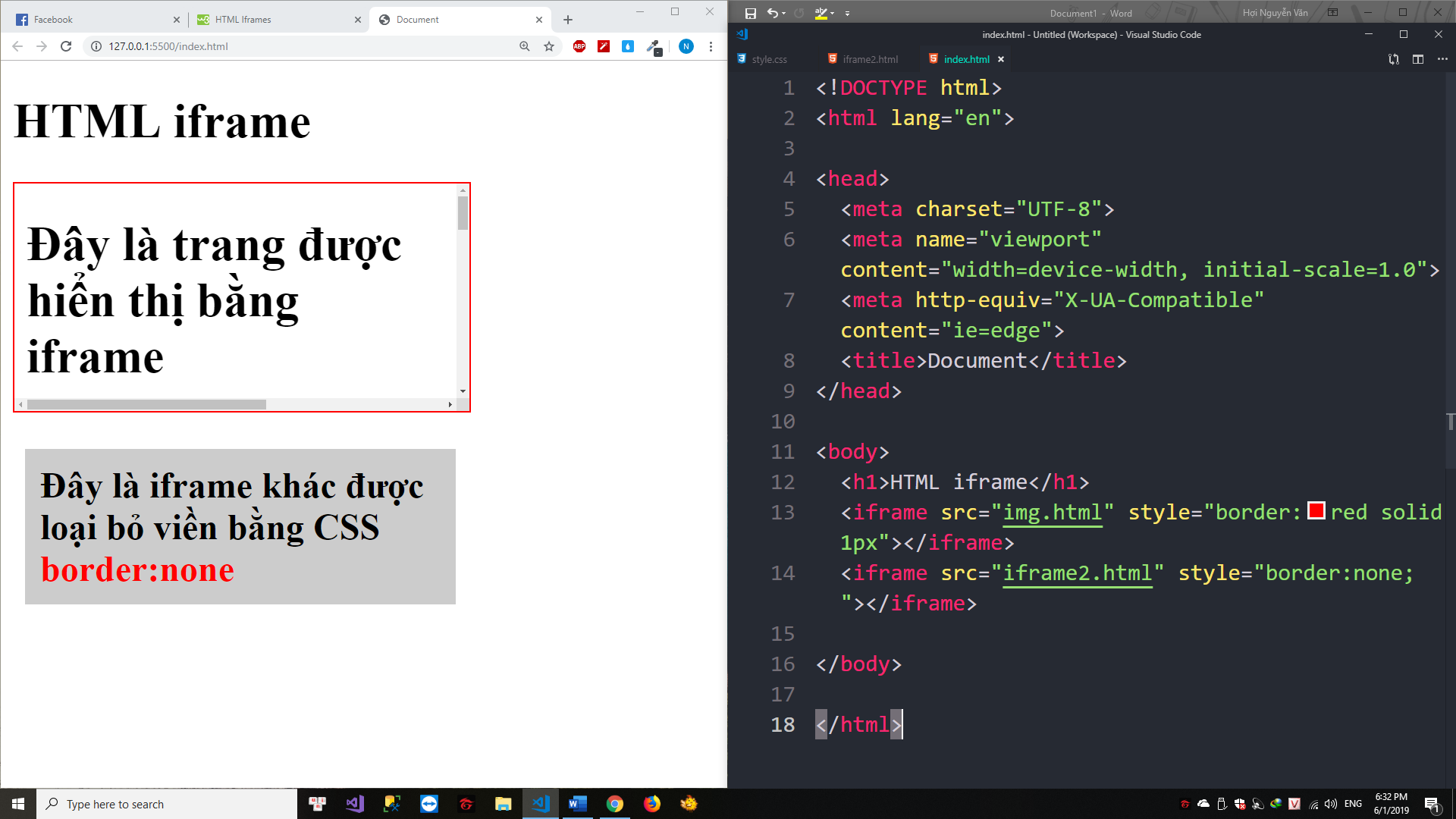Close the index.html editor tab
The image size is (1456, 819).
[1001, 59]
